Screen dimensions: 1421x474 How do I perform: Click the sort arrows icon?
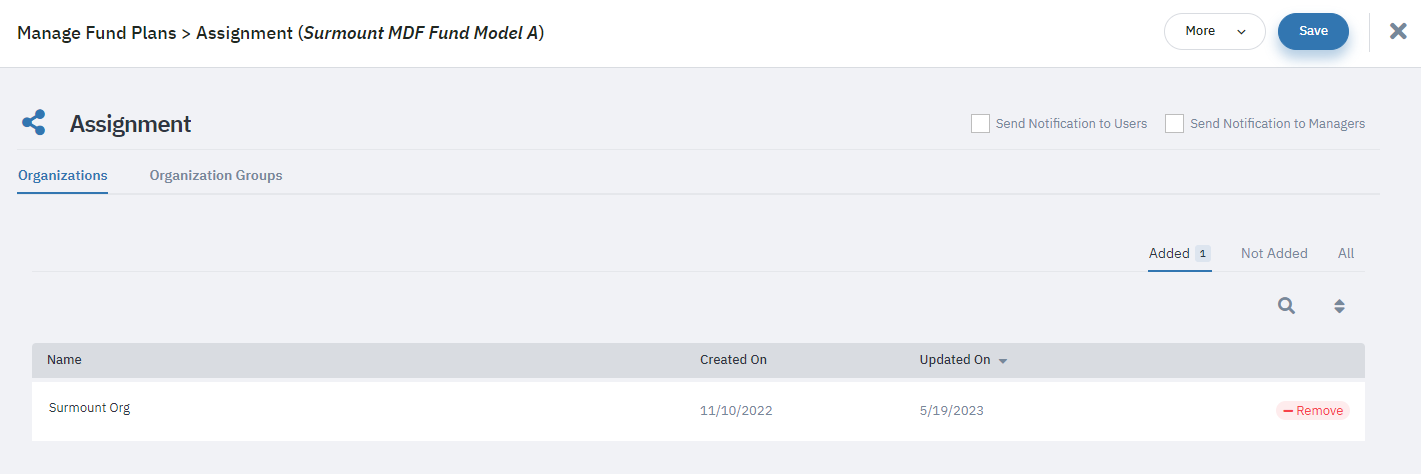tap(1339, 307)
